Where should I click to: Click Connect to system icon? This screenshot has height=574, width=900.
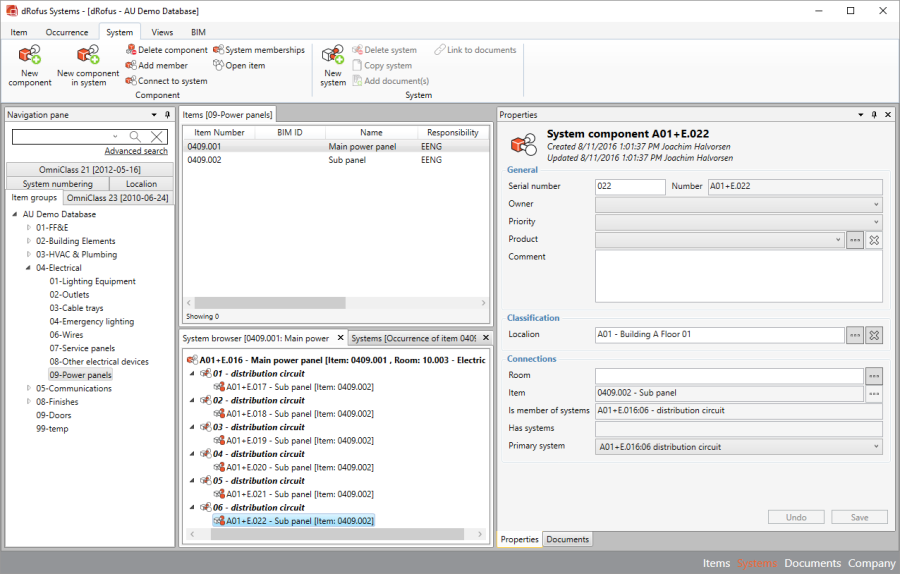pyautogui.click(x=131, y=81)
